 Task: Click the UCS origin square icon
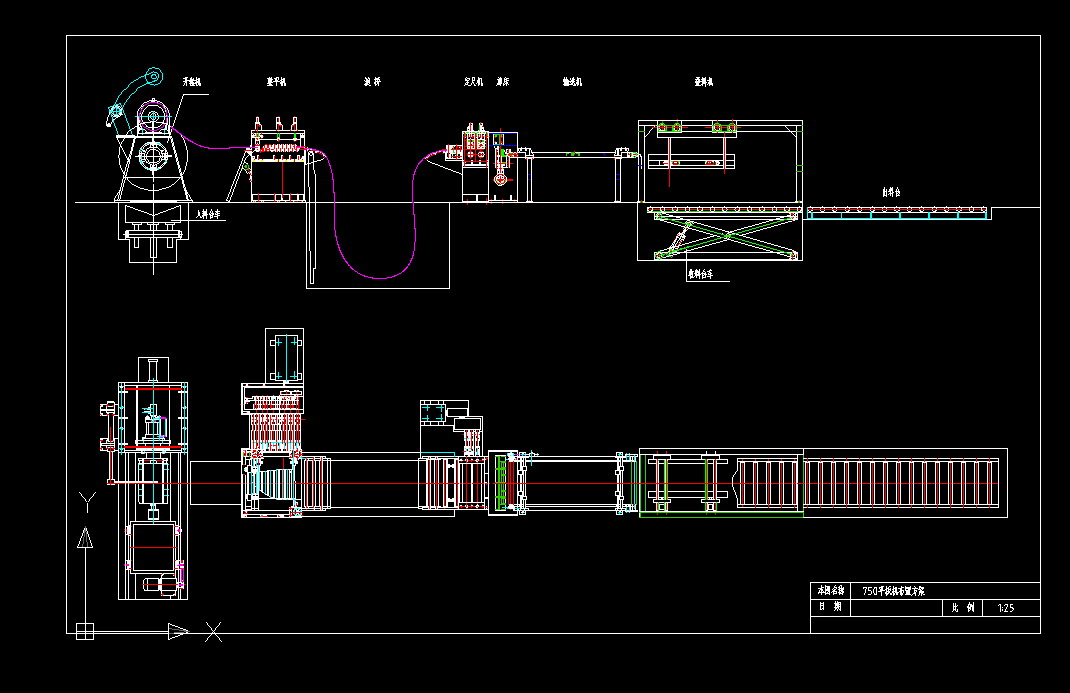(85, 631)
